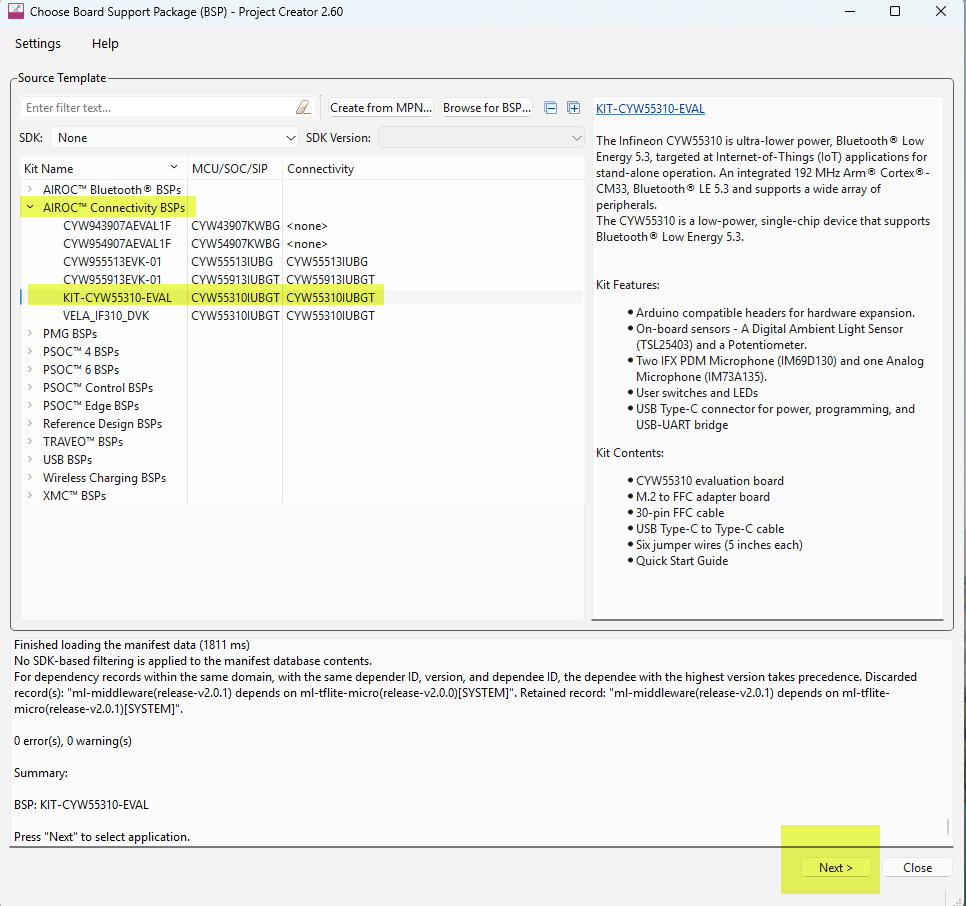Expand the TRAVEO BSPs group
Image resolution: width=966 pixels, height=906 pixels.
(30, 441)
